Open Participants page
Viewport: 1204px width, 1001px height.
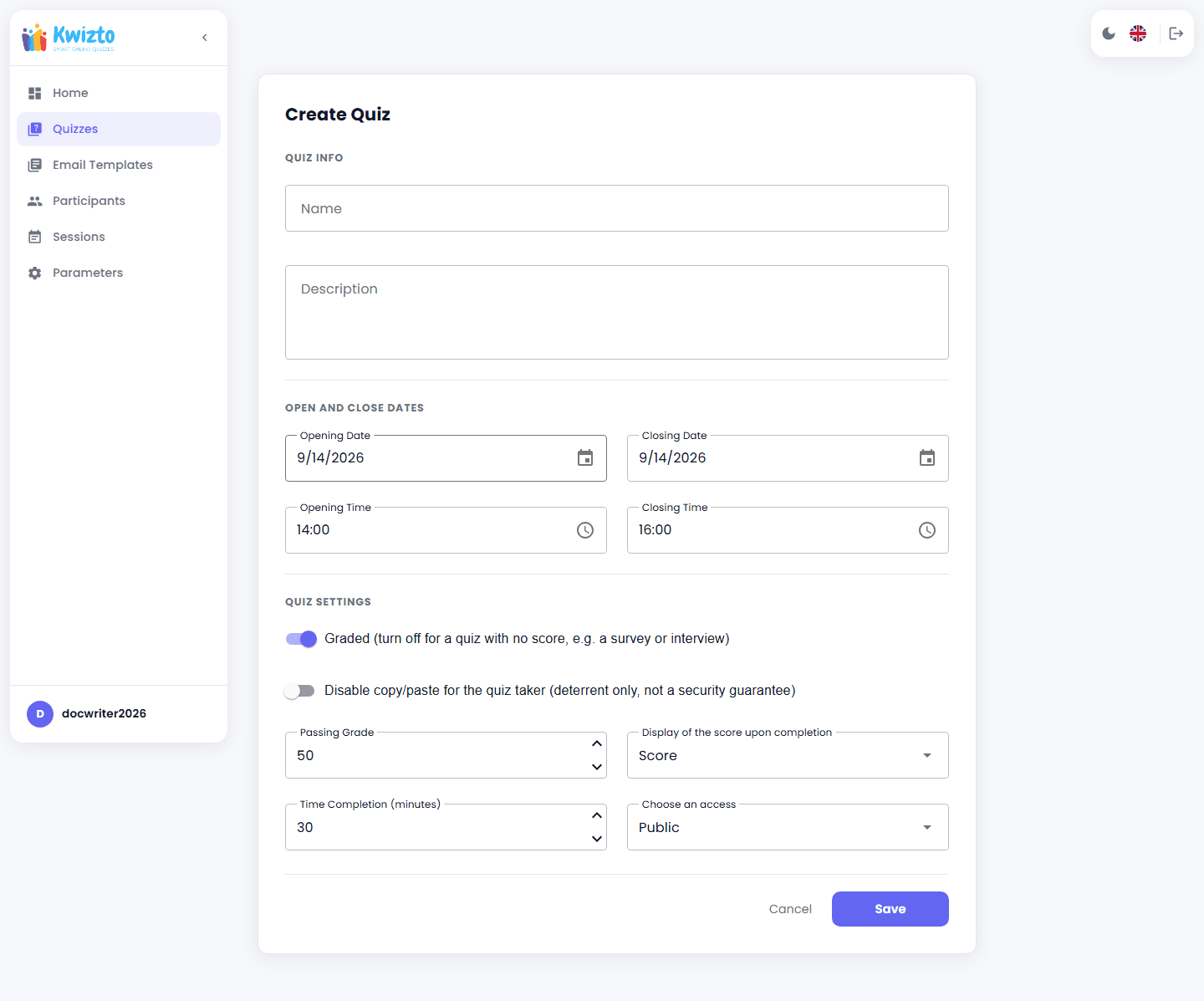pos(119,201)
